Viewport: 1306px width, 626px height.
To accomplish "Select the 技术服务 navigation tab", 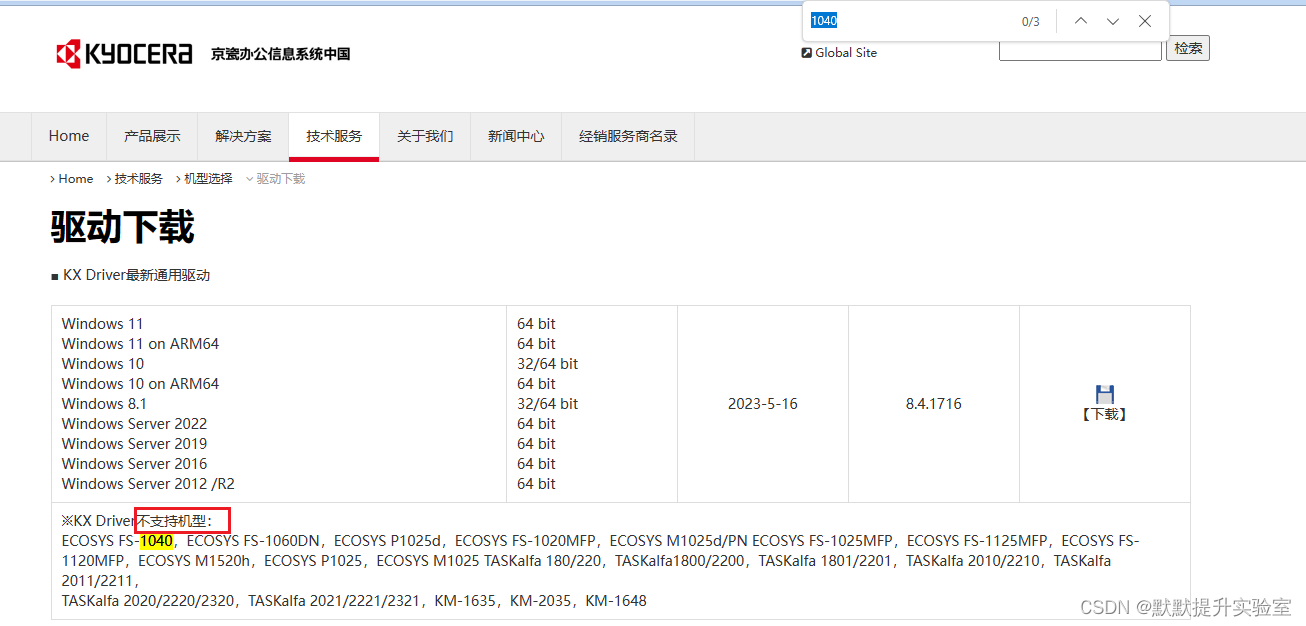I will pos(334,136).
